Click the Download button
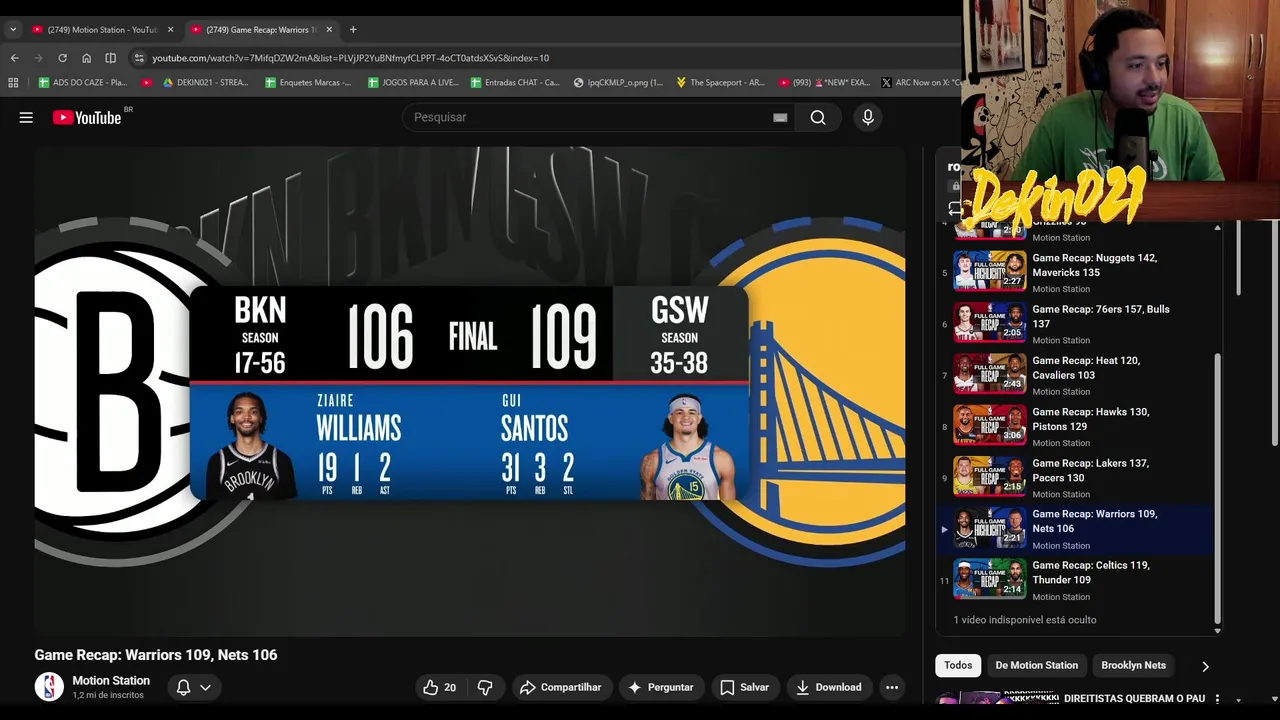Viewport: 1280px width, 720px height. pyautogui.click(x=829, y=687)
